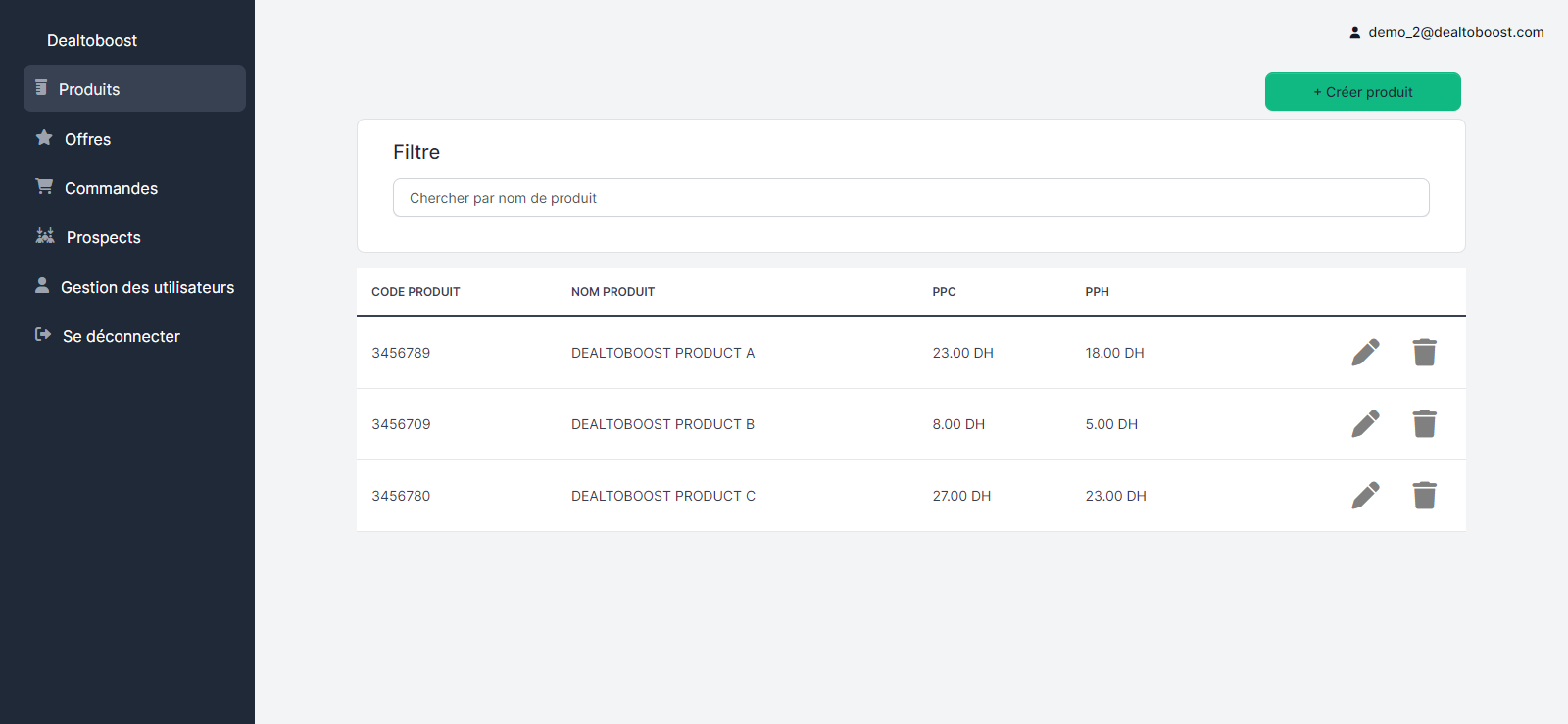Click the Produits sidebar icon
The image size is (1568, 724).
(41, 88)
